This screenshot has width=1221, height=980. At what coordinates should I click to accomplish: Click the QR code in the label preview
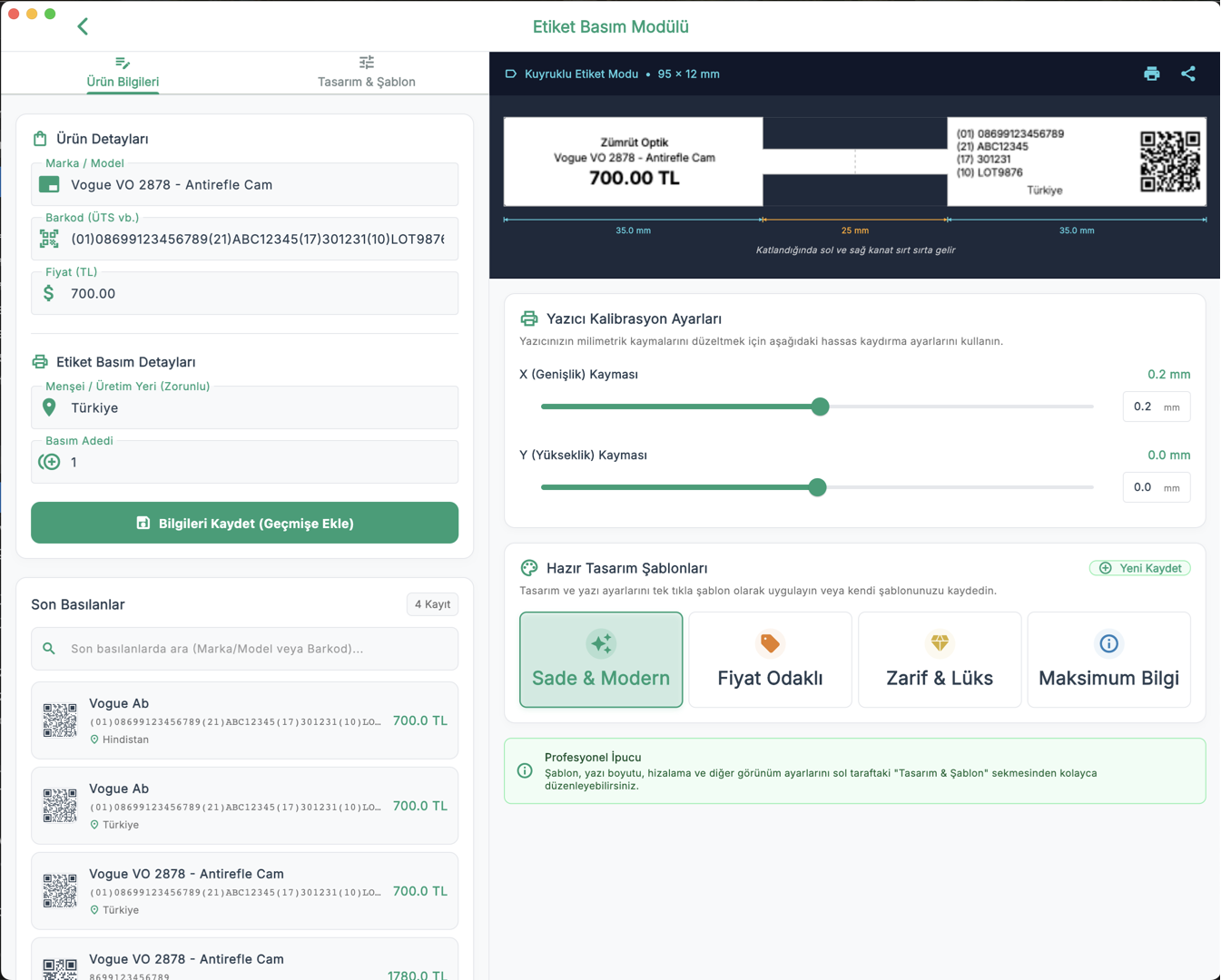tap(1170, 162)
